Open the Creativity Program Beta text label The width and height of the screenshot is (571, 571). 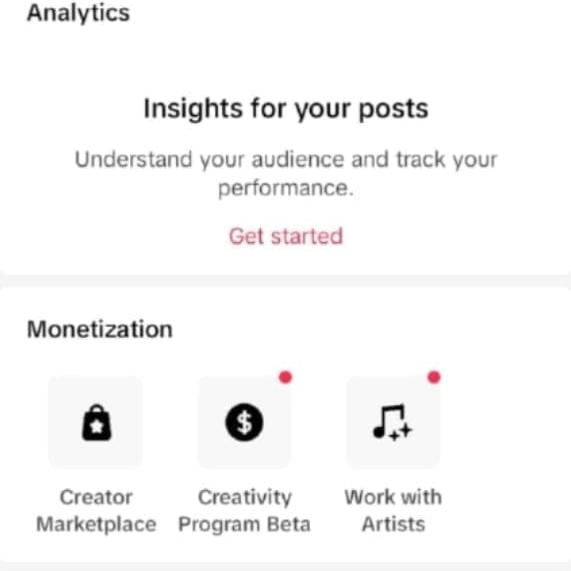point(244,511)
